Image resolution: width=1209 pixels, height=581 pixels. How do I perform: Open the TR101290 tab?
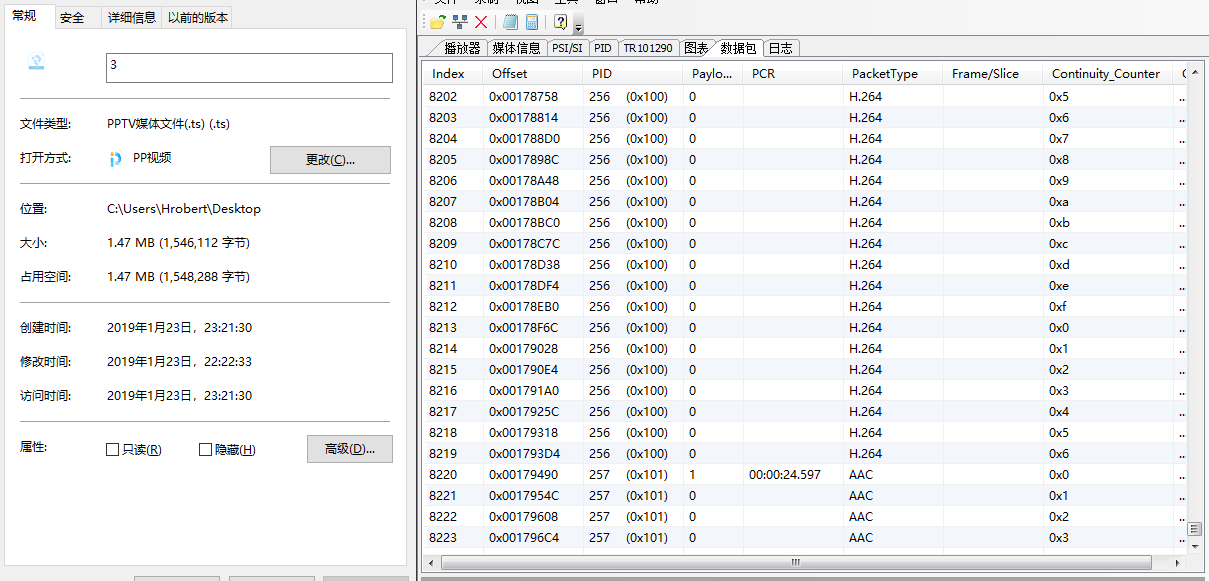click(648, 48)
